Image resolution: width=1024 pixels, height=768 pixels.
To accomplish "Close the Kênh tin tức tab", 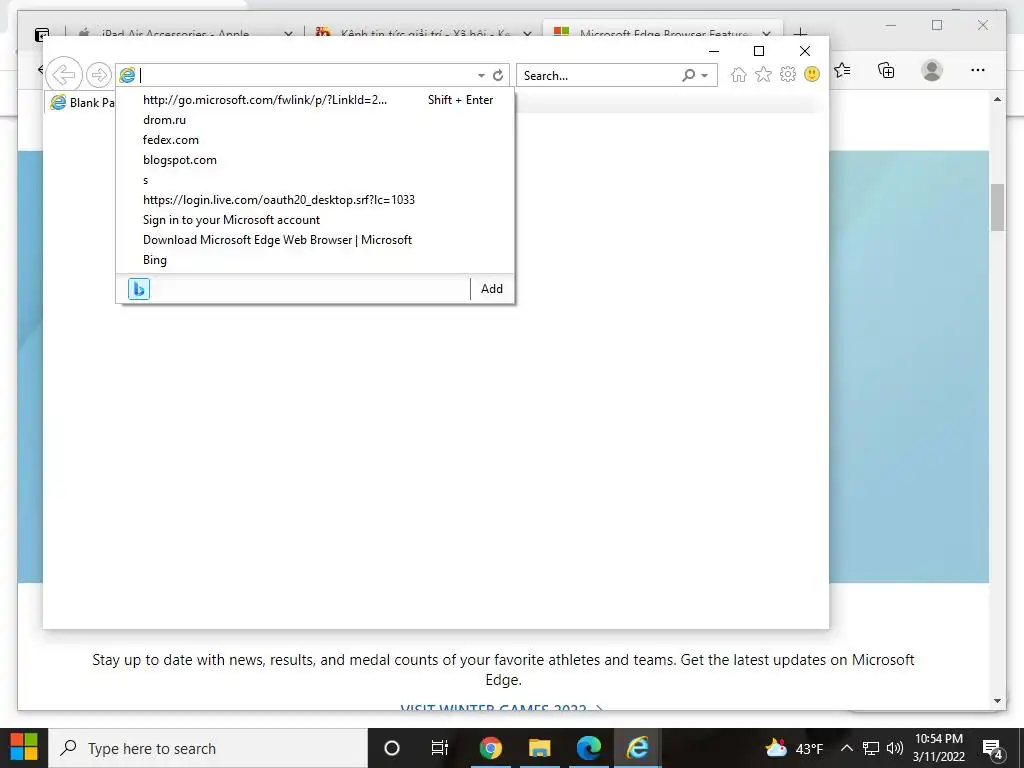I will pos(527,34).
